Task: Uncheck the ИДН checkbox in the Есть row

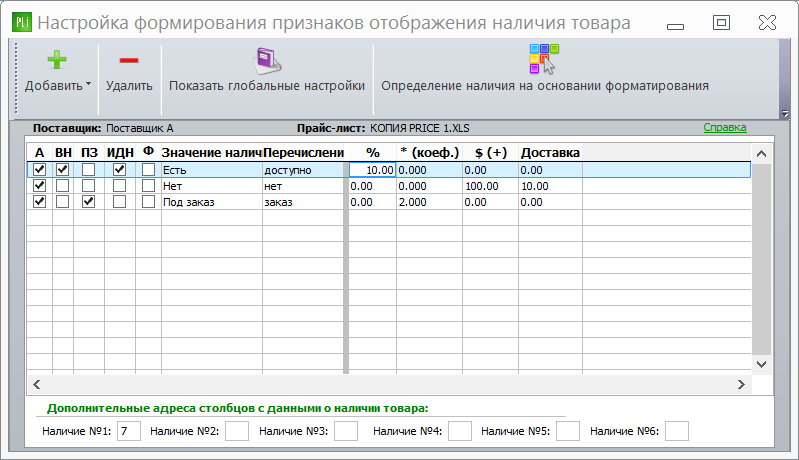Action: tap(119, 170)
